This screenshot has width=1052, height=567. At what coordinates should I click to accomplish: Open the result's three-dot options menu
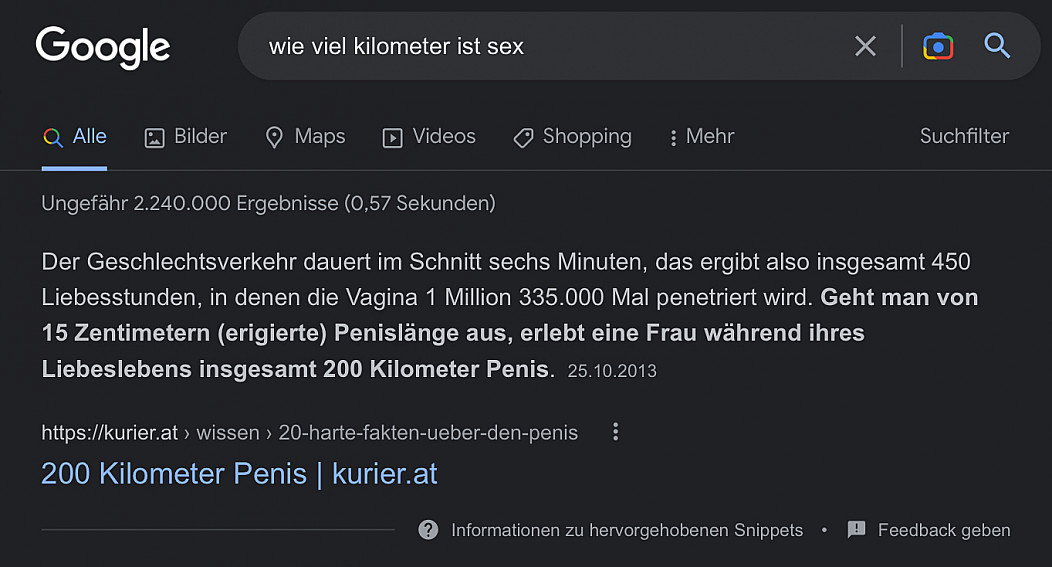pyautogui.click(x=616, y=432)
